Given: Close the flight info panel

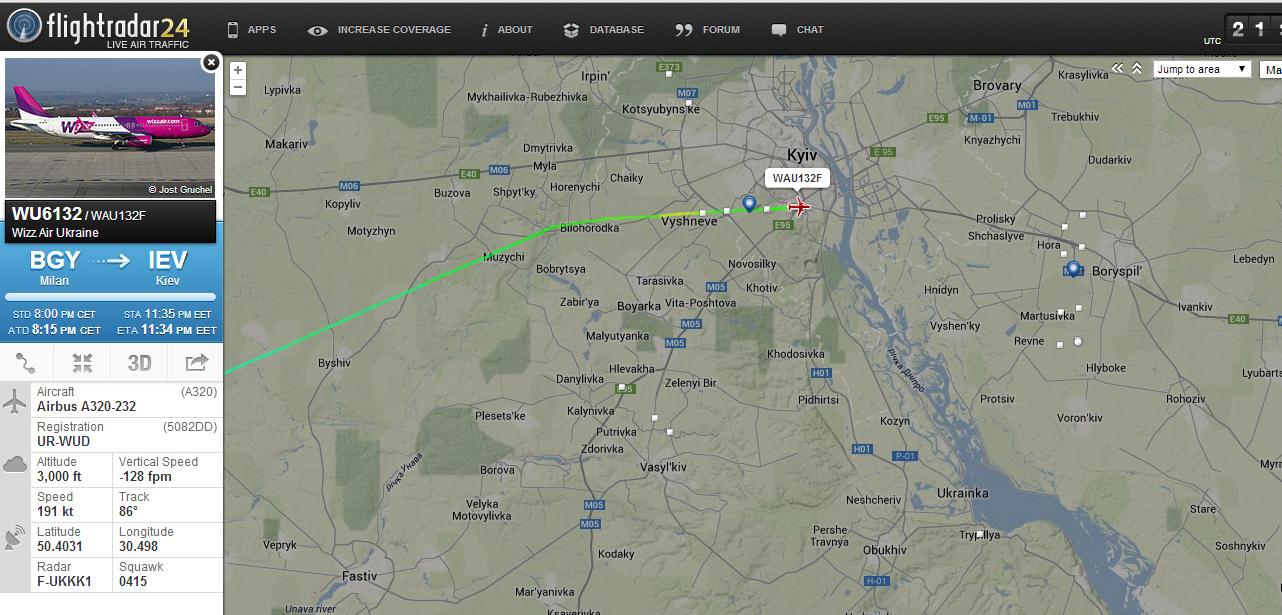Looking at the screenshot, I should (x=211, y=62).
